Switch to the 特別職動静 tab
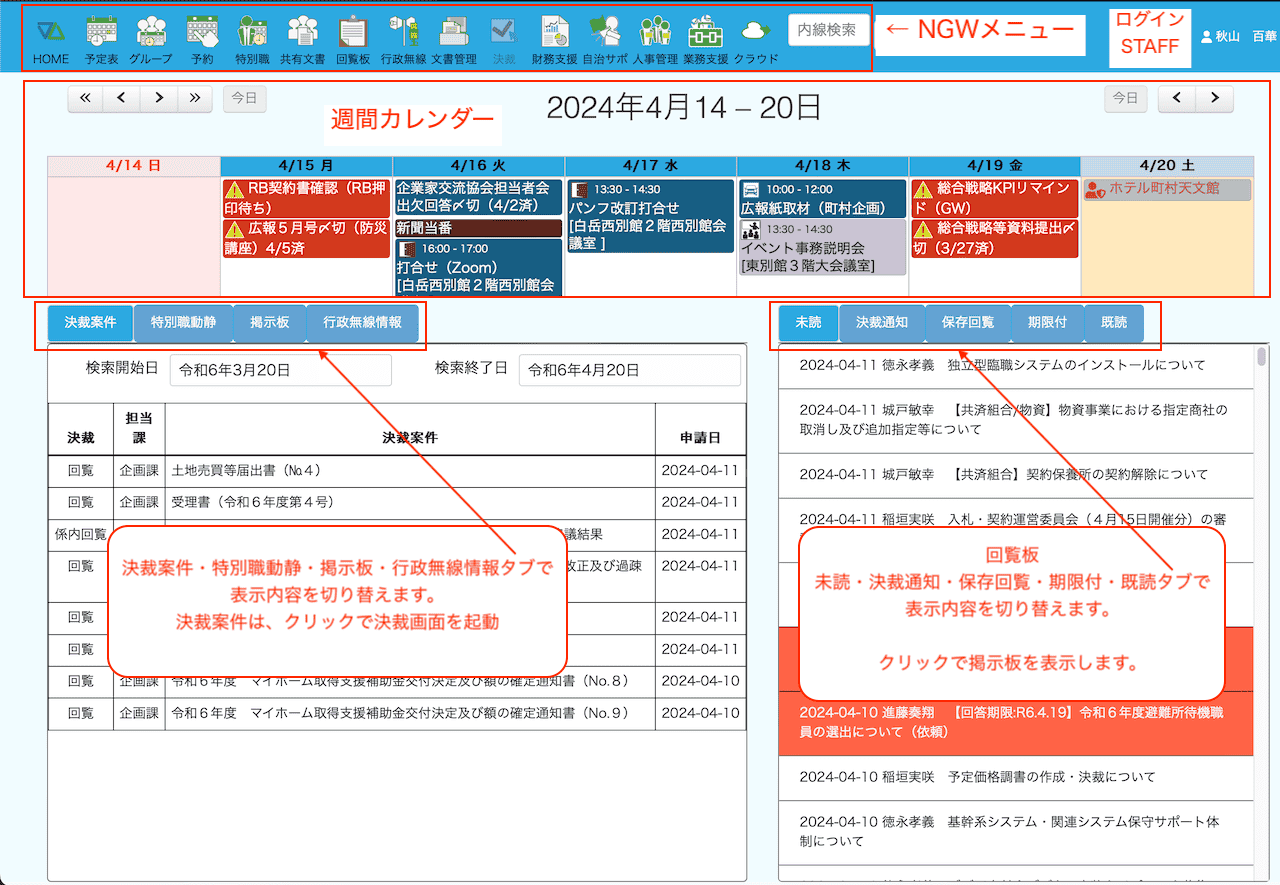The image size is (1280, 885). [183, 323]
